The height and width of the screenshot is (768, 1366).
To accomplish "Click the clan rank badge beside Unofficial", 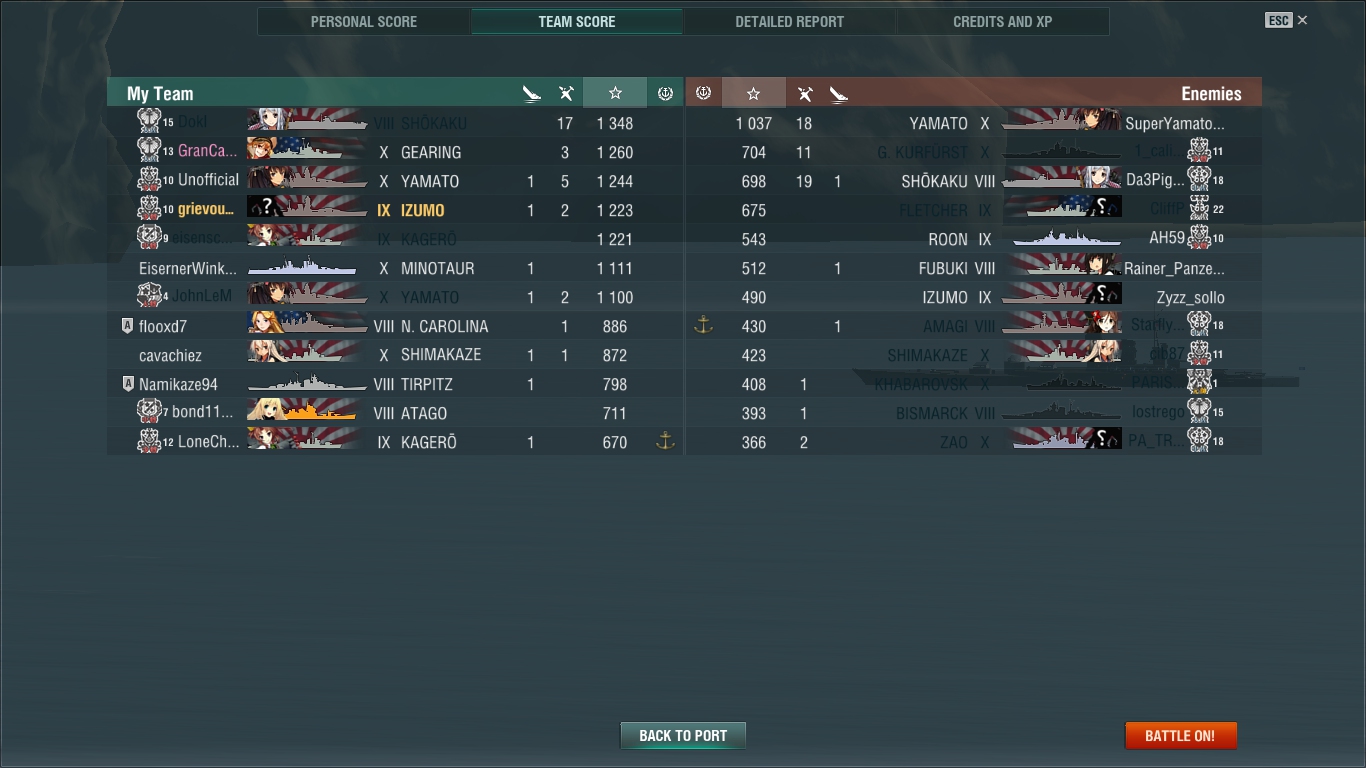I will pos(149,180).
